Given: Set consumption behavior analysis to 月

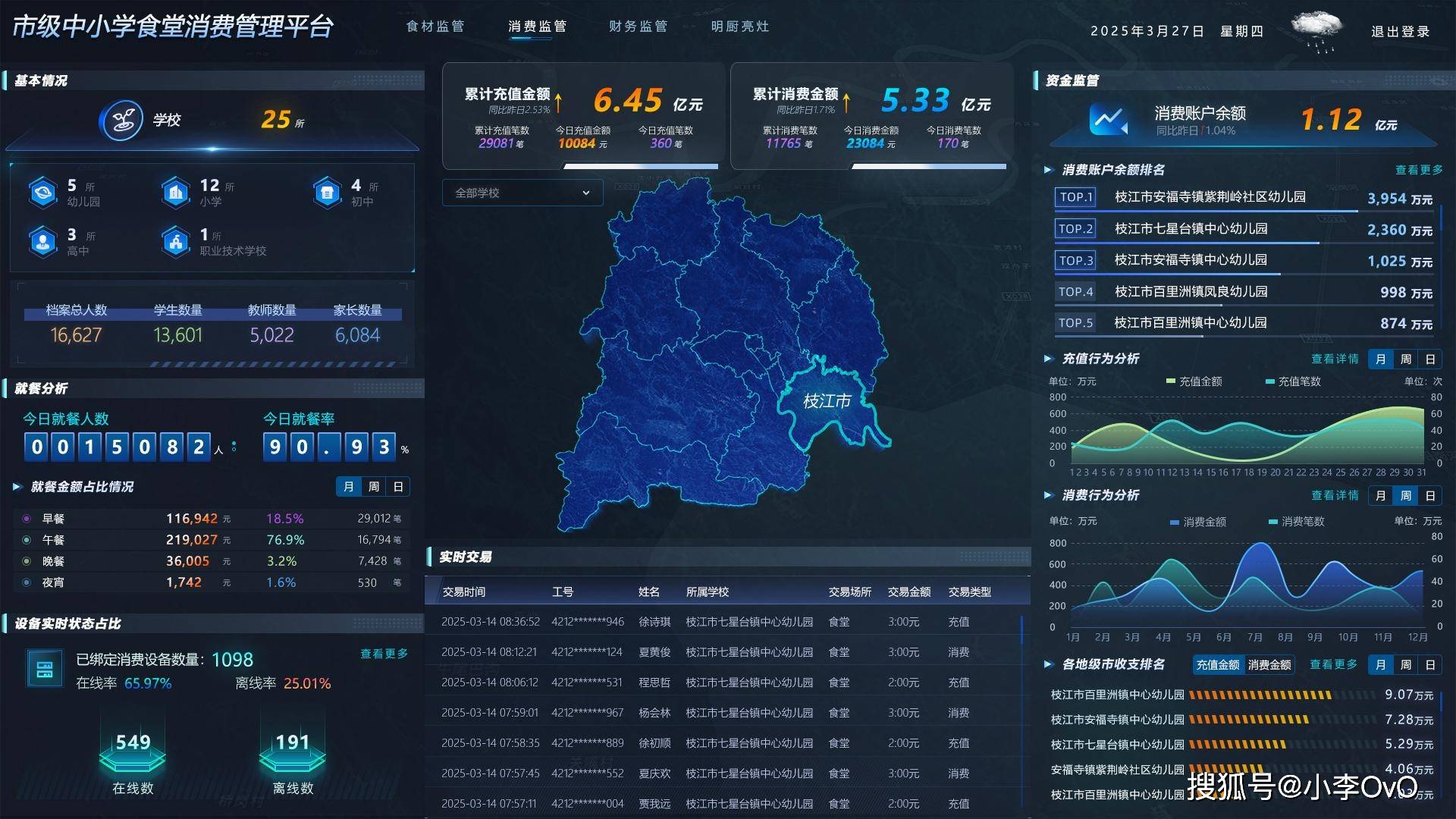Looking at the screenshot, I should pyautogui.click(x=1380, y=496).
